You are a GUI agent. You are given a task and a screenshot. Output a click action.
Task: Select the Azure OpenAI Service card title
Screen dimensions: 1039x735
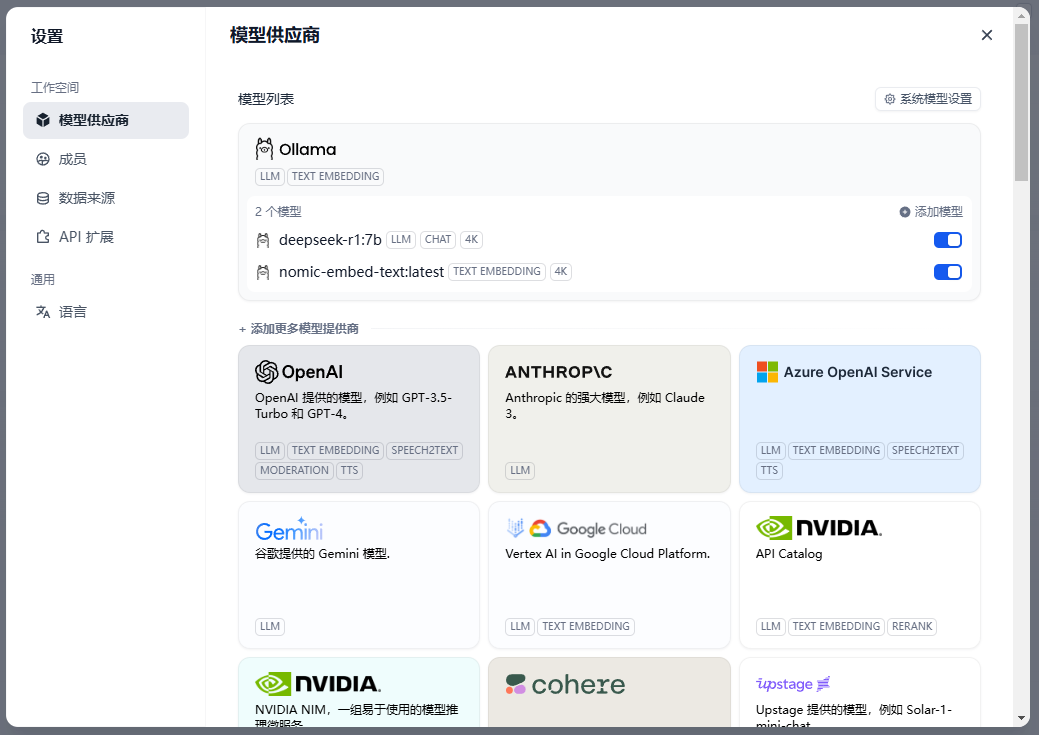click(857, 372)
